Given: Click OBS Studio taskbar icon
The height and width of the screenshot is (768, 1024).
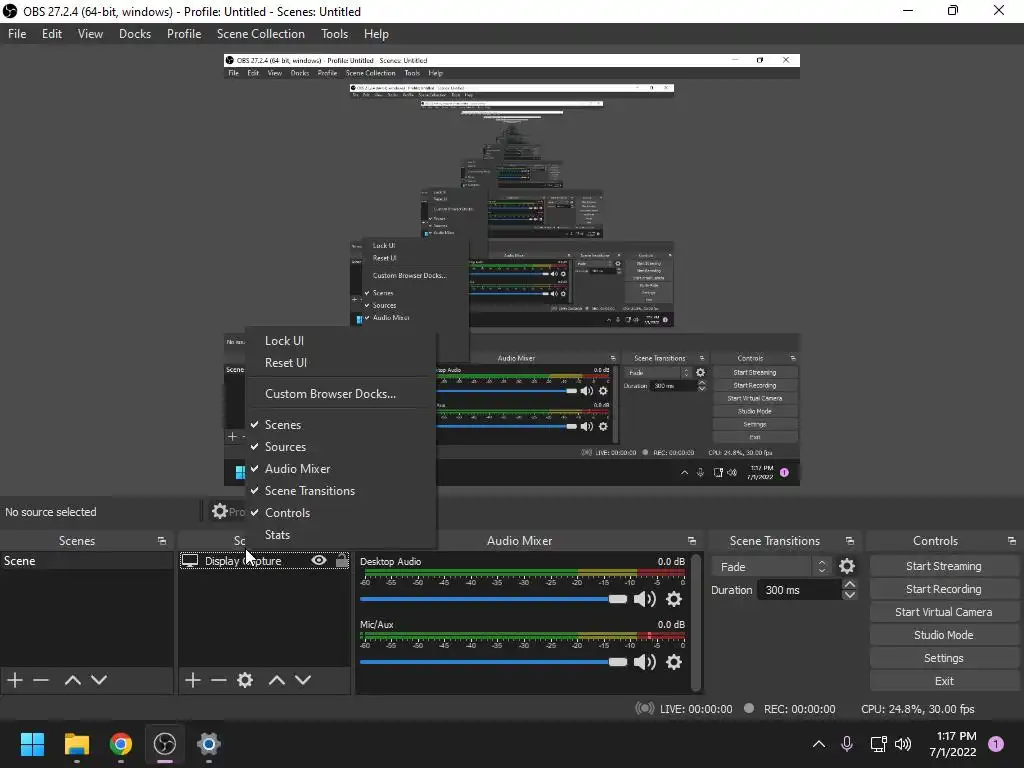Looking at the screenshot, I should [x=165, y=744].
